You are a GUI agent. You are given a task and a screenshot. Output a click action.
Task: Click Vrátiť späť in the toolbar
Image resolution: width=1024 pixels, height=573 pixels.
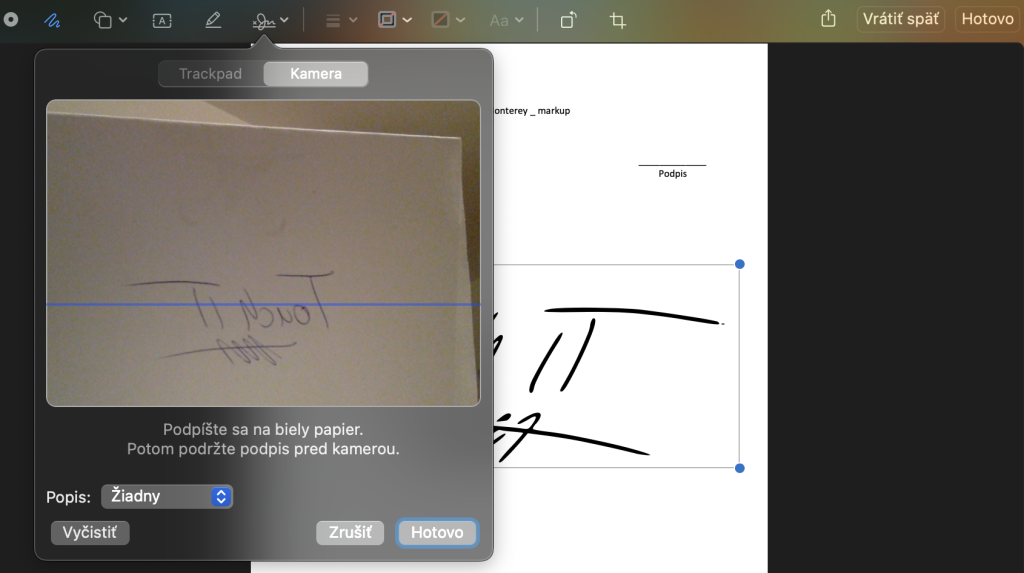pyautogui.click(x=900, y=19)
